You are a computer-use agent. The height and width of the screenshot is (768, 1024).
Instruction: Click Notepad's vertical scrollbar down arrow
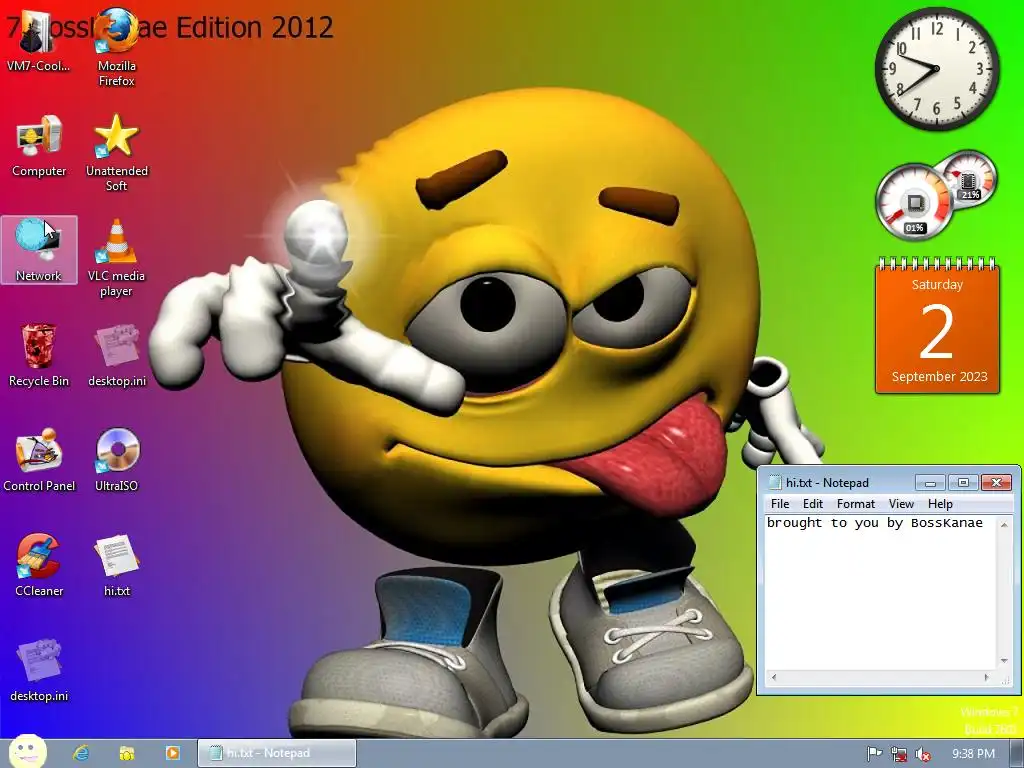pos(1004,661)
